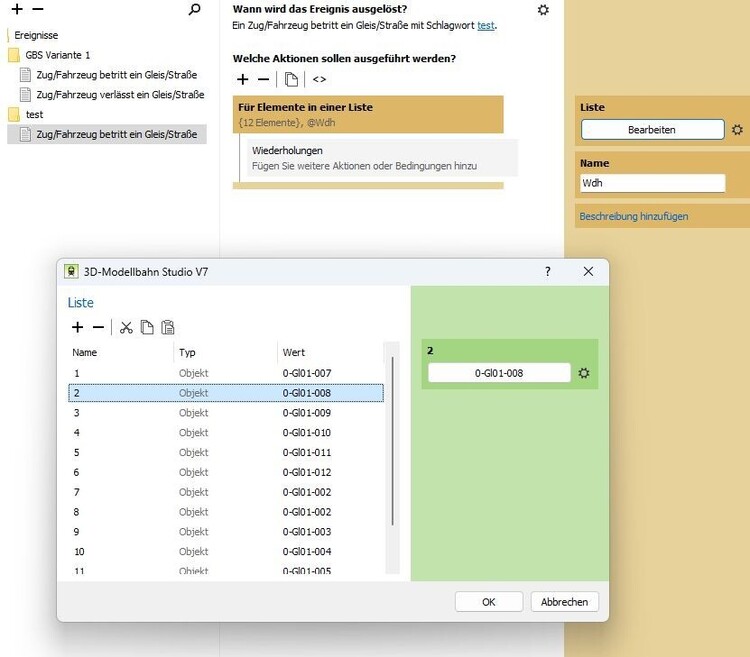Image resolution: width=750 pixels, height=657 pixels.
Task: Select list row 8 with 0-Gl01-002
Action: (226, 512)
